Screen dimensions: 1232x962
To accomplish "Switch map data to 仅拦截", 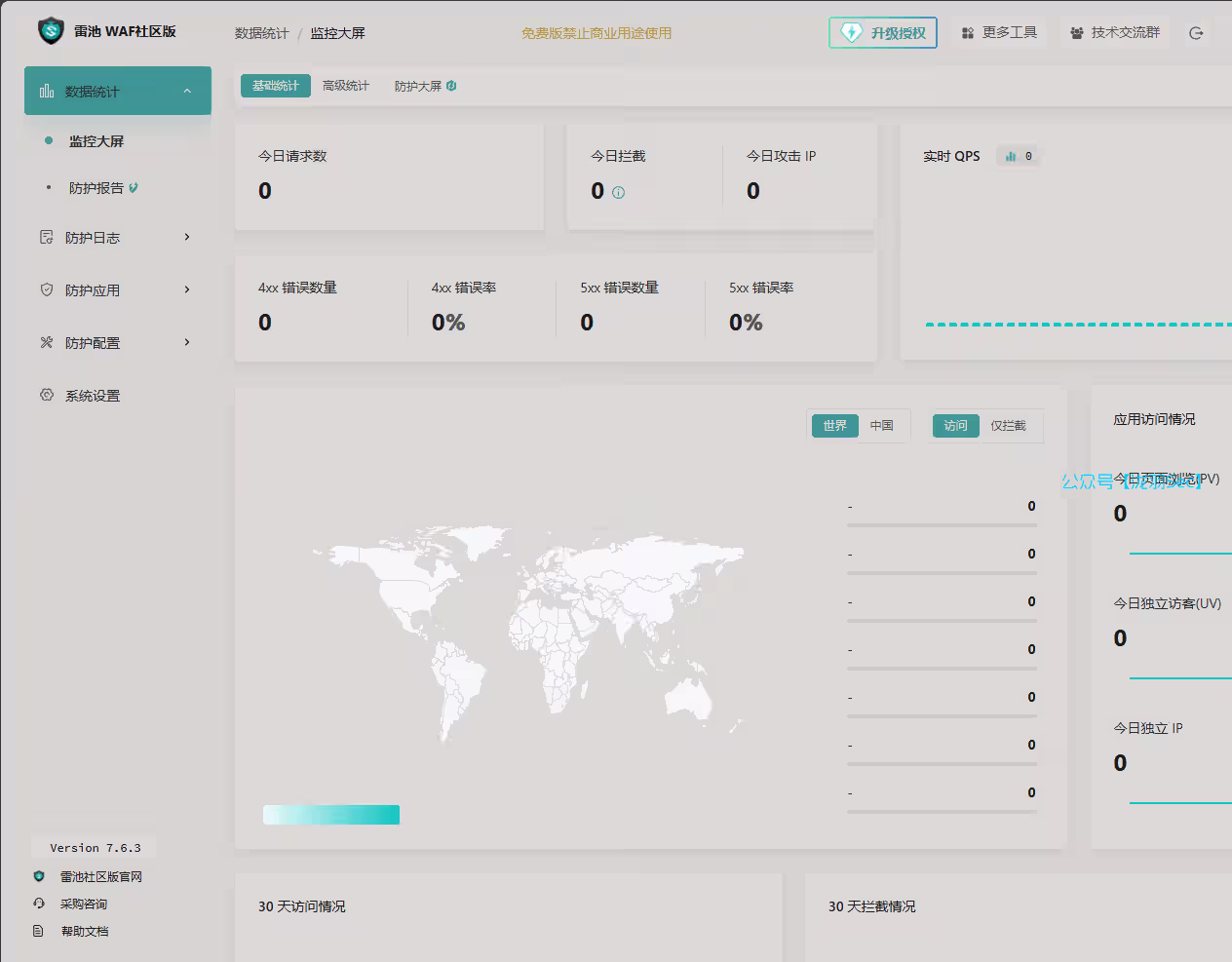I will [1008, 426].
